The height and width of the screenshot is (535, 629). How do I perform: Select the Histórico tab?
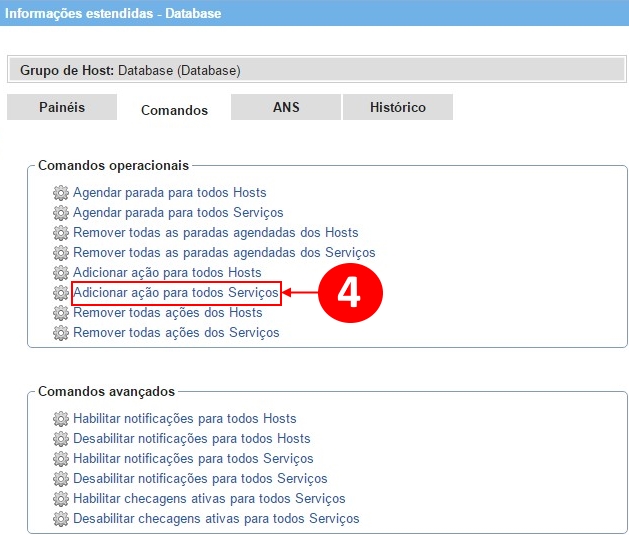397,107
